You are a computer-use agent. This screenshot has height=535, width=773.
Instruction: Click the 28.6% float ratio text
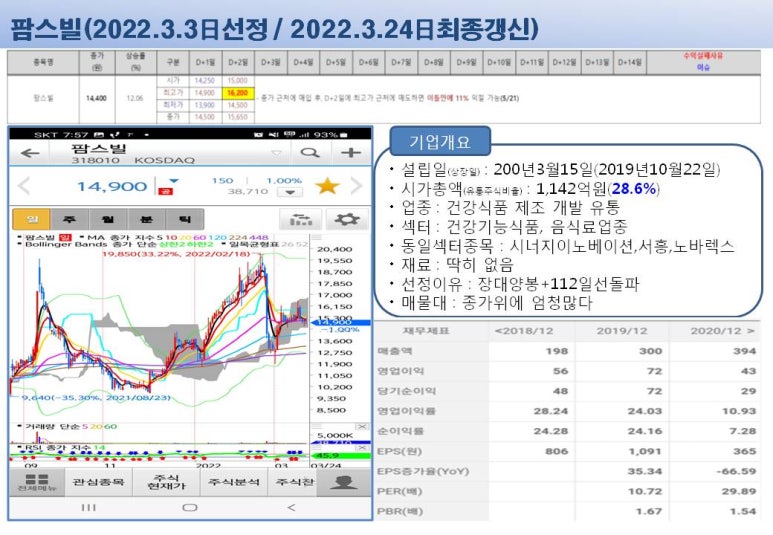coord(634,188)
